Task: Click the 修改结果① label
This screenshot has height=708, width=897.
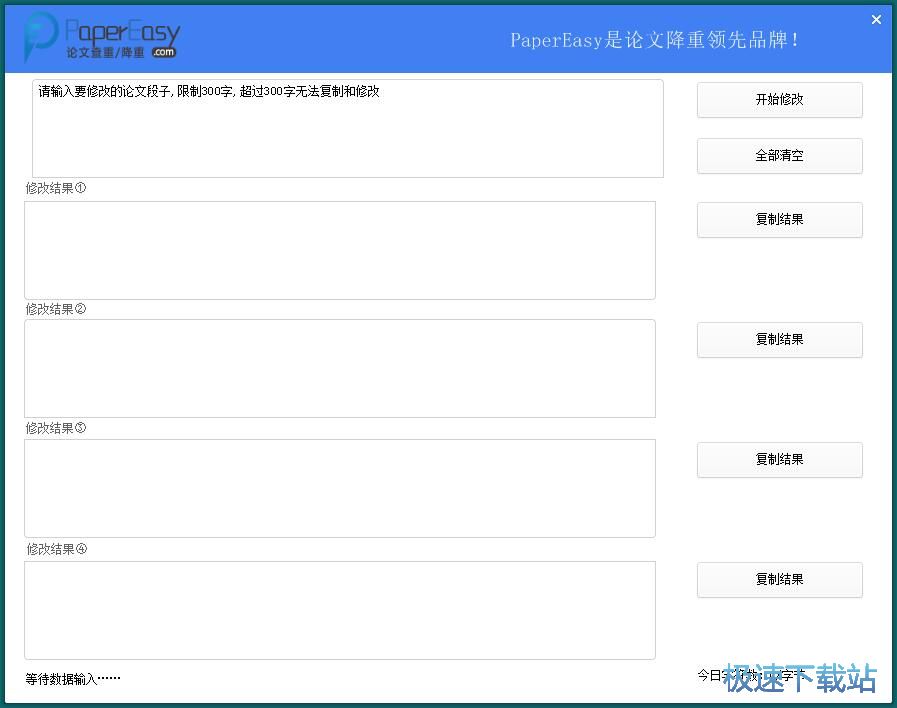Action: pyautogui.click(x=55, y=188)
